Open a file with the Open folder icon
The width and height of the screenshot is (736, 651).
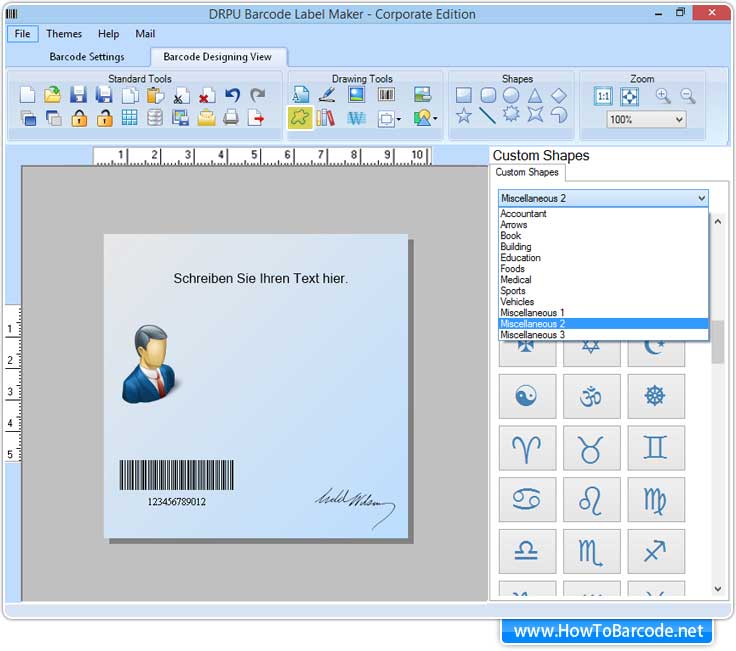(53, 95)
